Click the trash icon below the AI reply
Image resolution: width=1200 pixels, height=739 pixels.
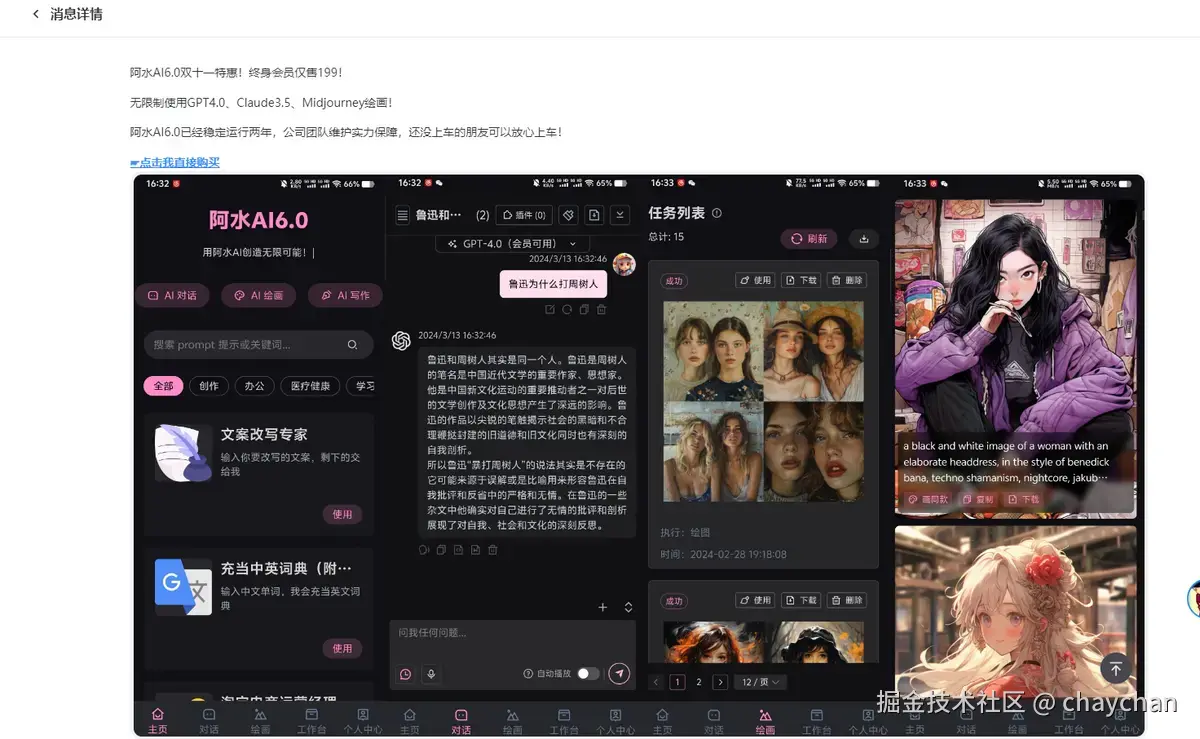point(493,550)
